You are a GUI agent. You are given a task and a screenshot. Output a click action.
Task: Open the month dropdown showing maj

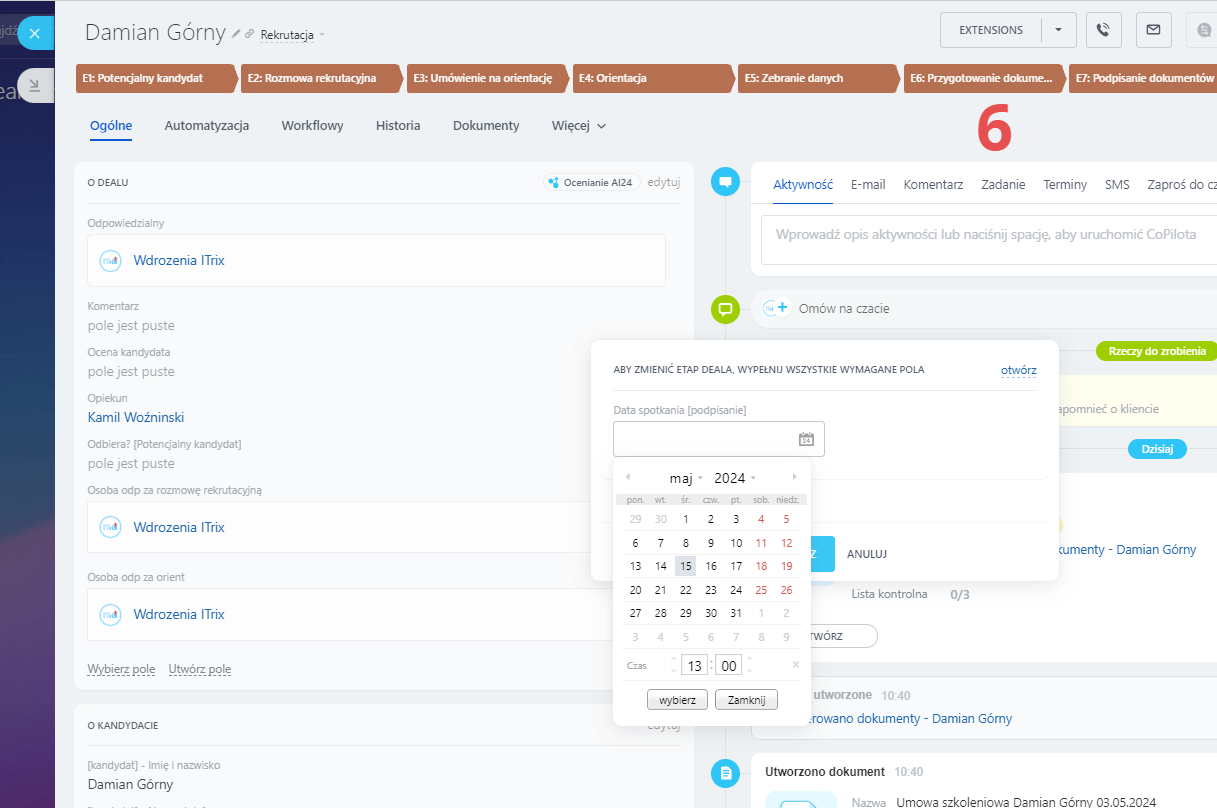pos(685,478)
